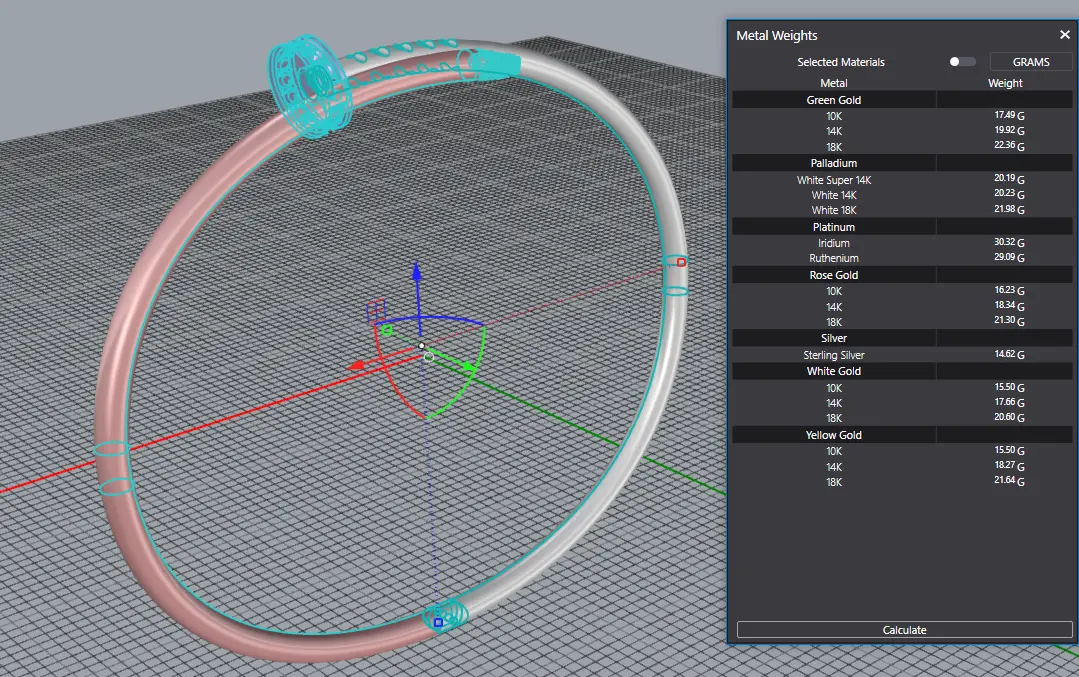Screen dimensions: 1079x677
Task: Toggle the Selected Materials switch
Action: point(962,62)
